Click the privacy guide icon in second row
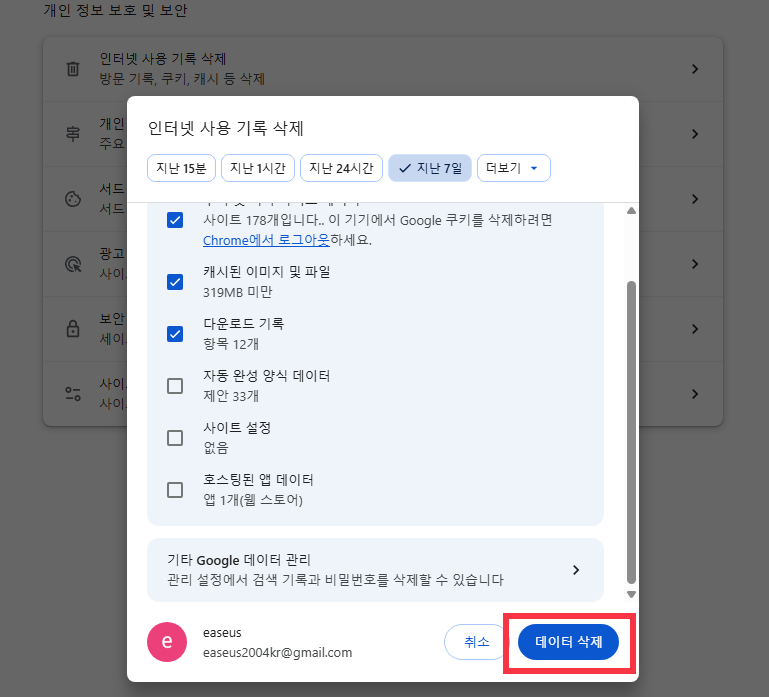The width and height of the screenshot is (769, 697). coord(73,133)
